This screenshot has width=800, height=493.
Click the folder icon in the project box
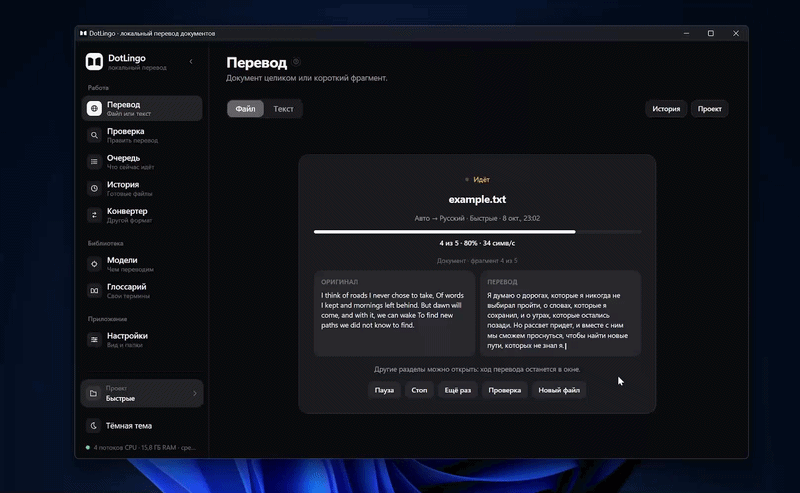(x=93, y=393)
